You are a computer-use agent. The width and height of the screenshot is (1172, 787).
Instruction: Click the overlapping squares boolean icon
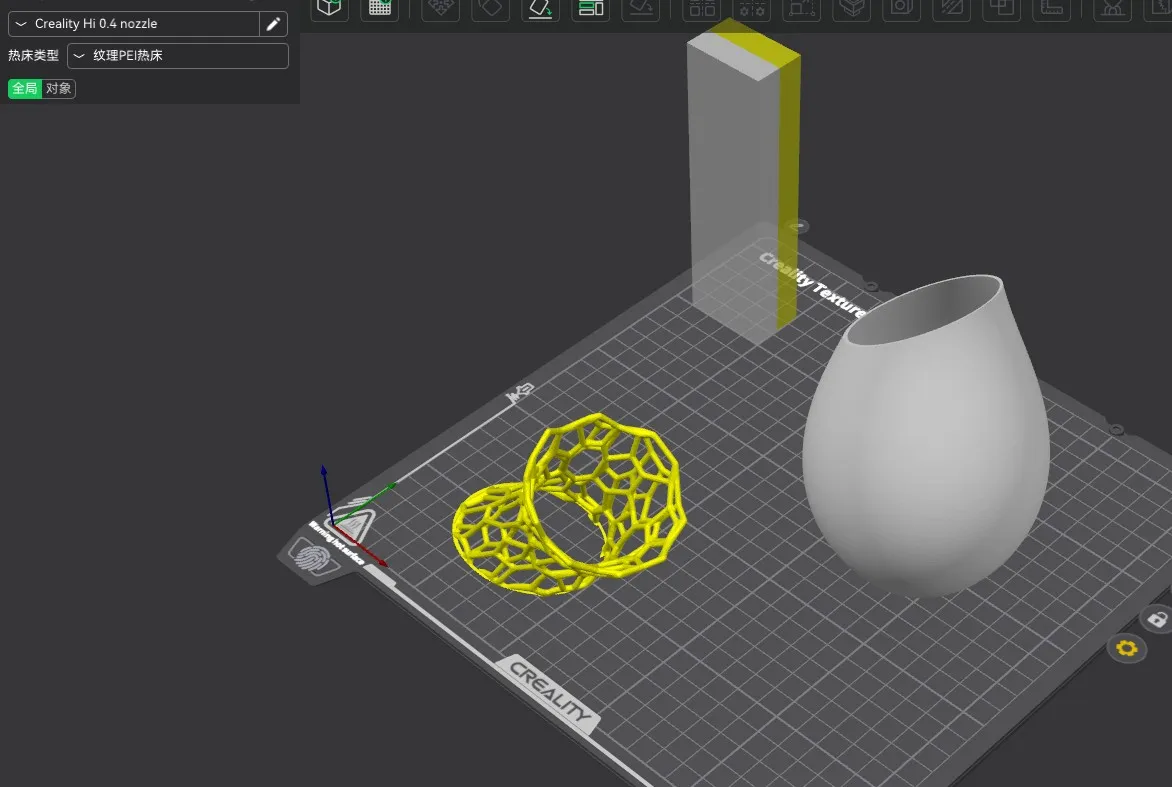(x=1002, y=9)
